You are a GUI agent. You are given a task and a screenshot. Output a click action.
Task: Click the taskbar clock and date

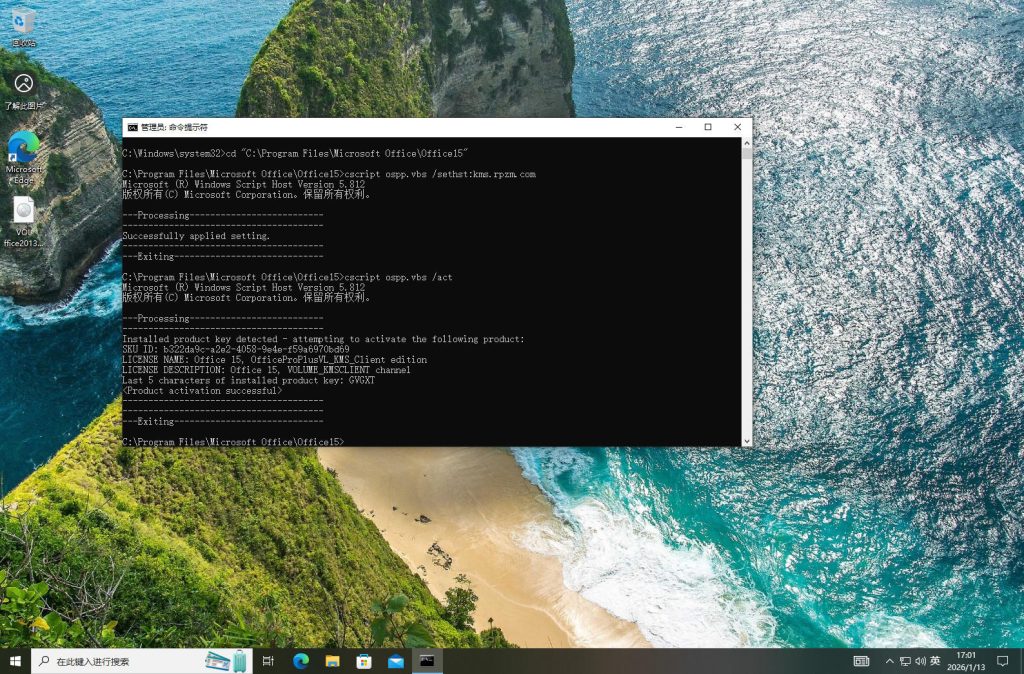tap(966, 661)
